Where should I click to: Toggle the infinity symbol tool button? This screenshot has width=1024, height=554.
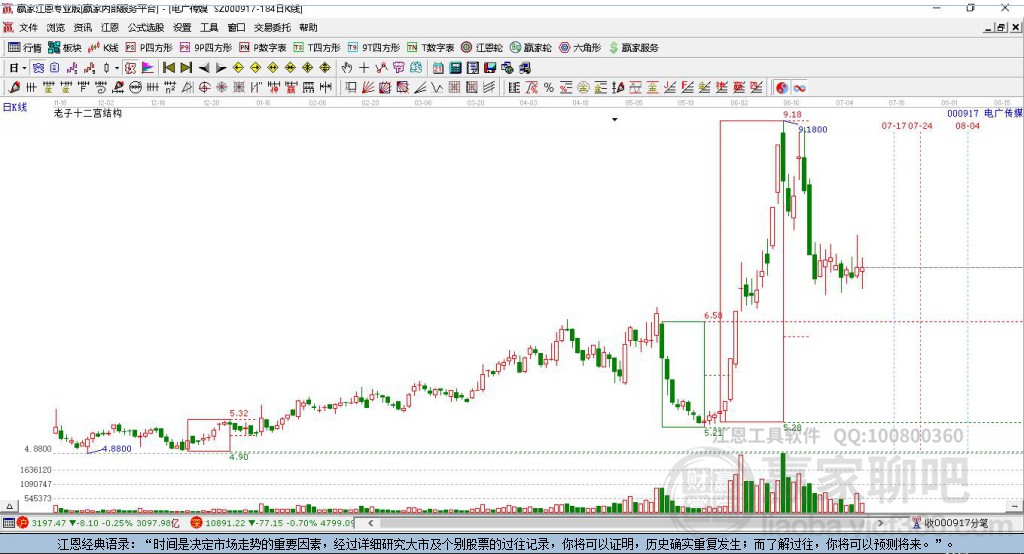tap(799, 88)
